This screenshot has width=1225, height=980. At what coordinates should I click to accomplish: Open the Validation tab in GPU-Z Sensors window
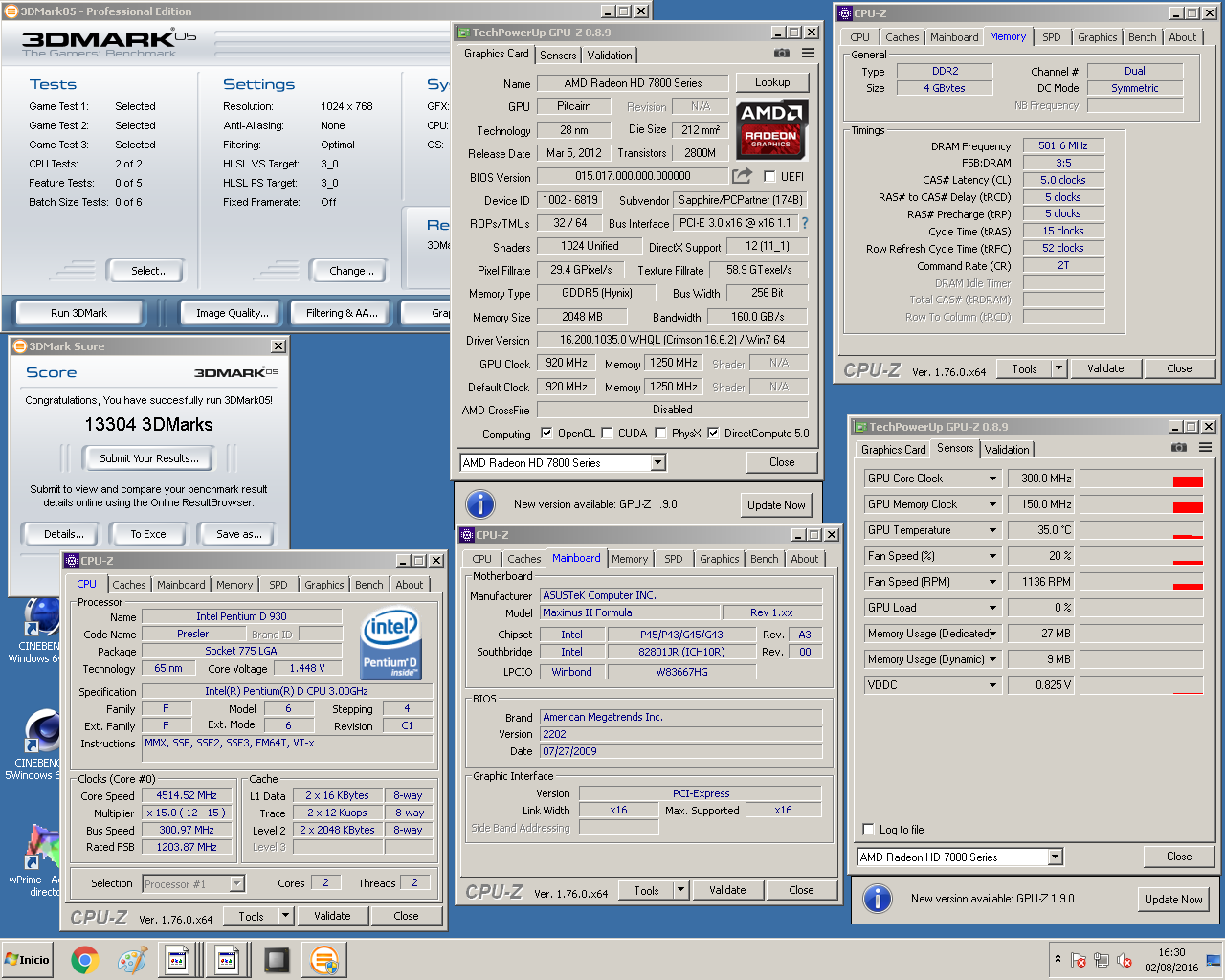pos(1007,450)
